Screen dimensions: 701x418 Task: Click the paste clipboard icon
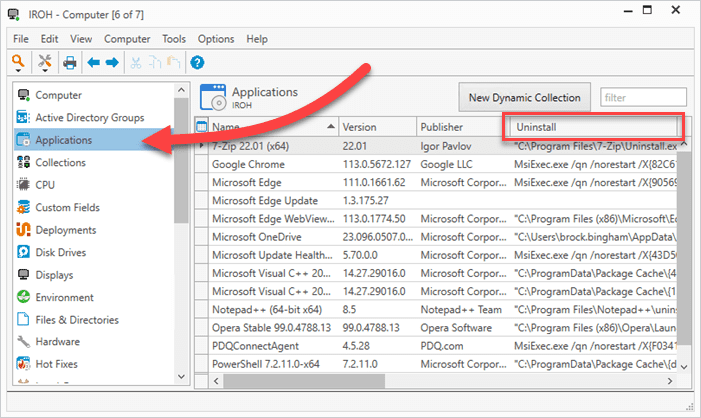click(173, 63)
